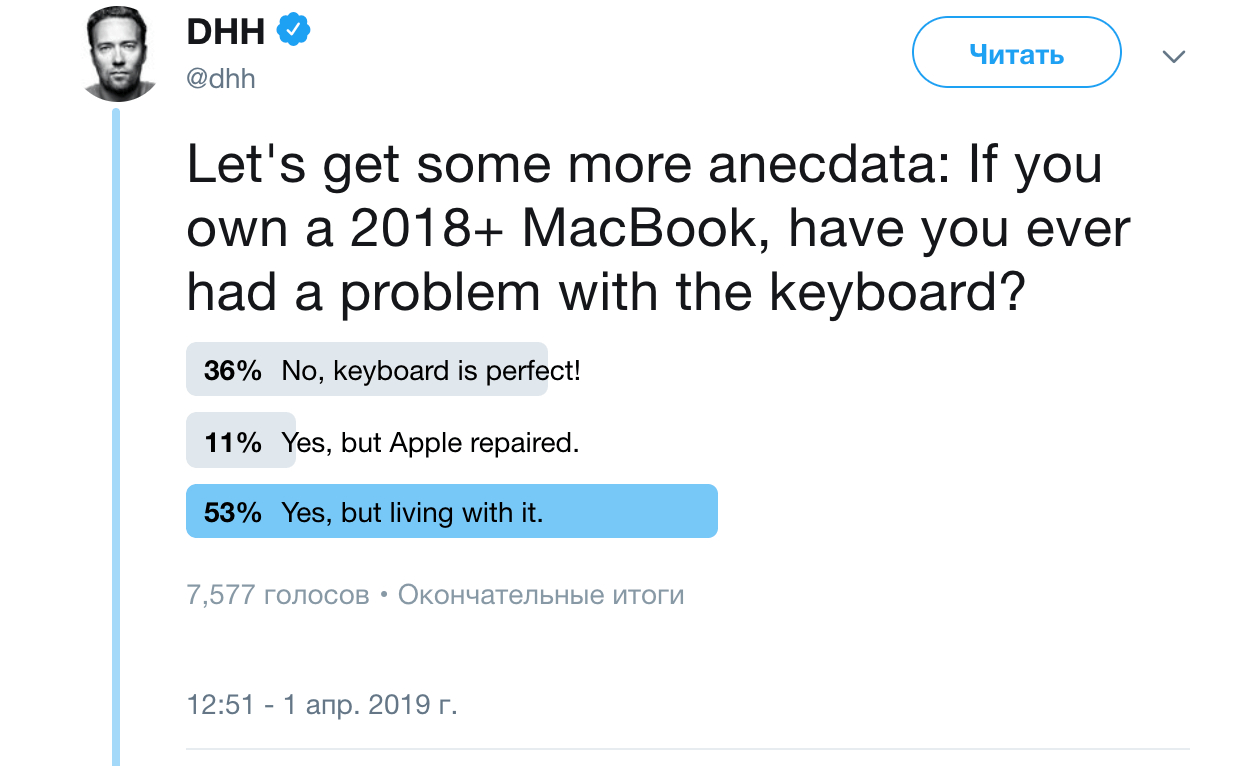Click the Окончательные итоги final results text
The image size is (1254, 766).
541,595
